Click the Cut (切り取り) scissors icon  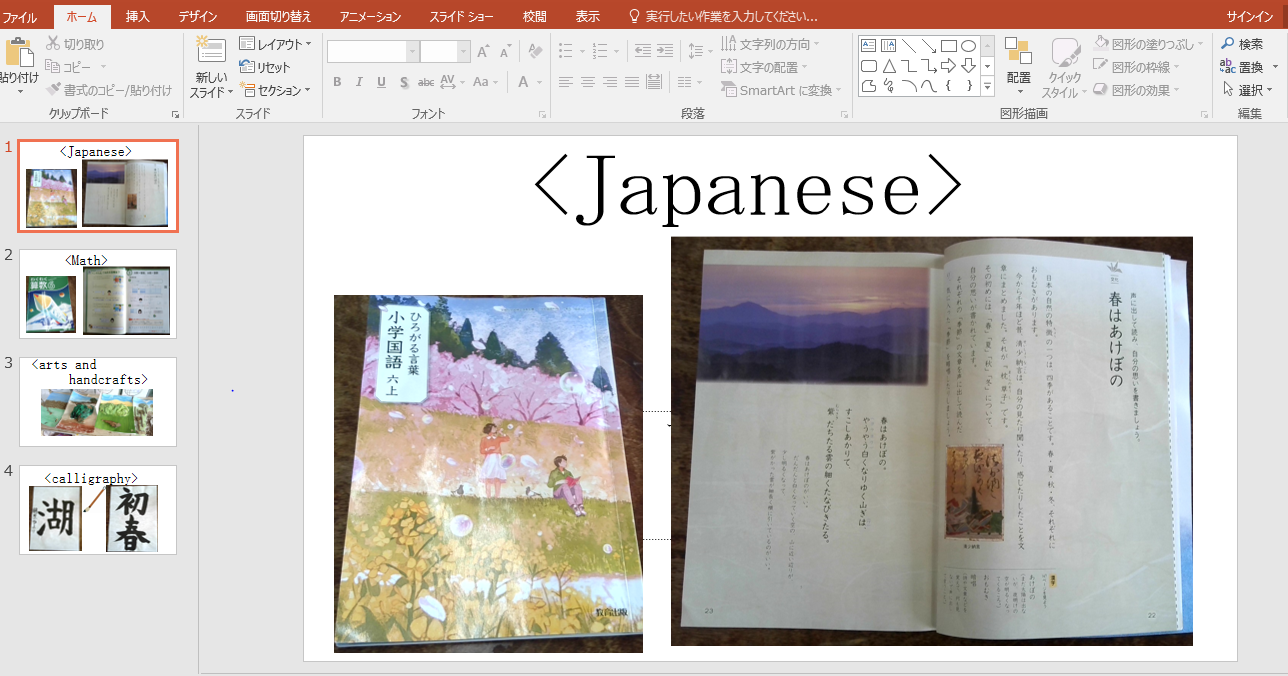pos(53,44)
